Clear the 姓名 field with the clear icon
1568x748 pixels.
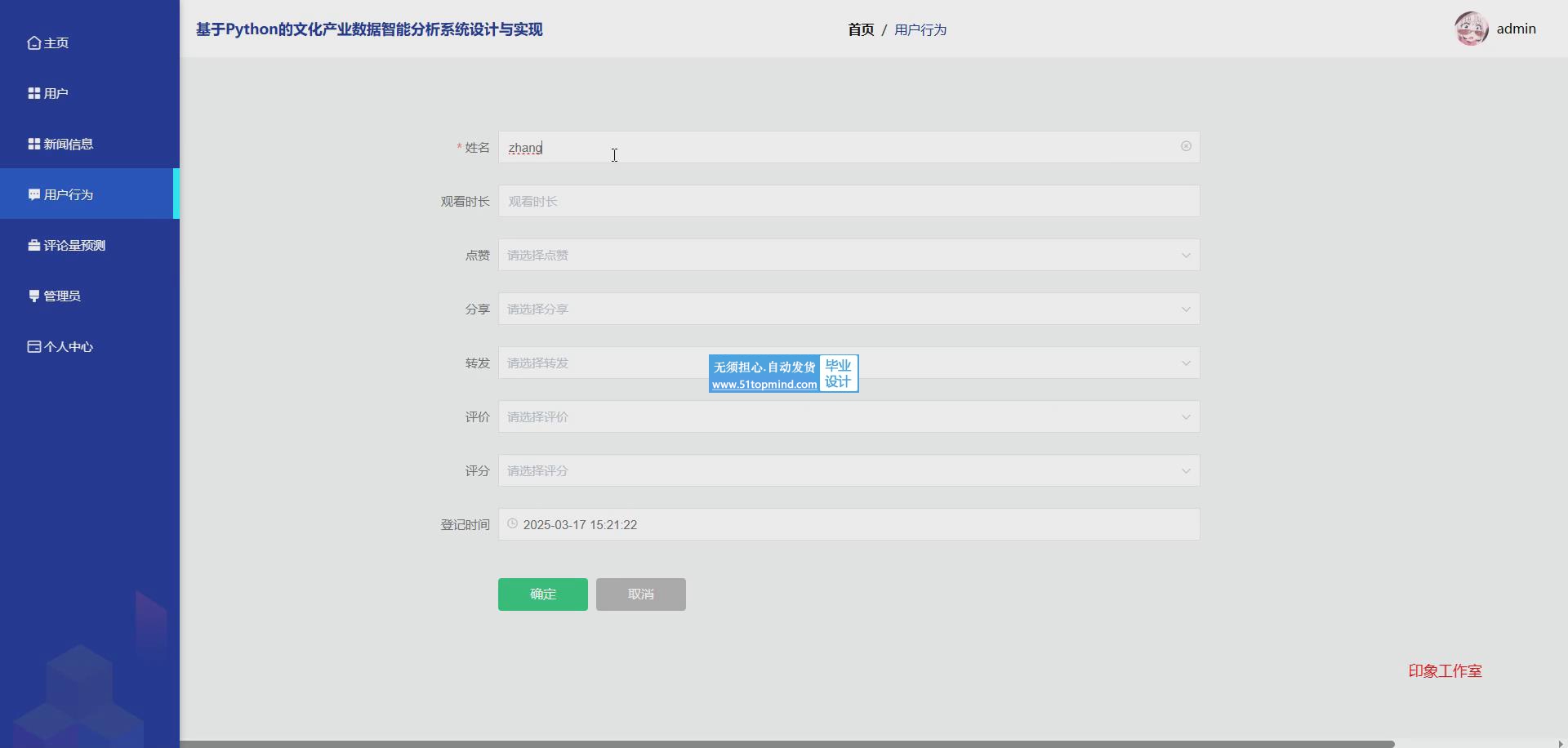[1186, 147]
